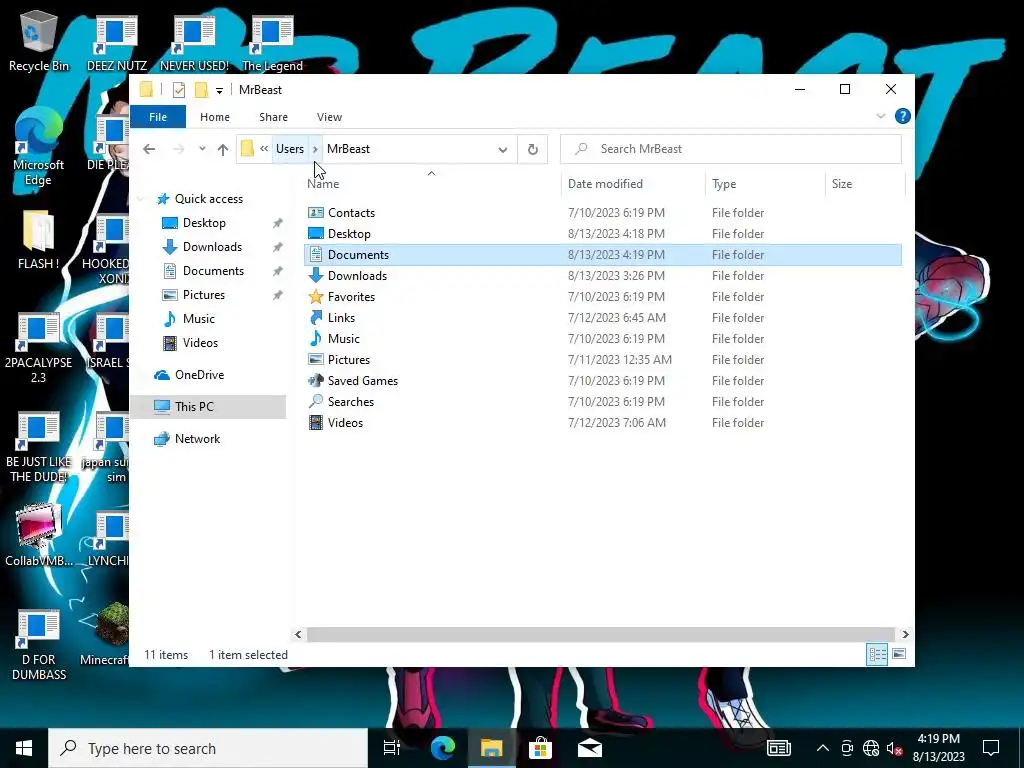Select the Desktop folder icon in file list
Image resolution: width=1024 pixels, height=768 pixels.
(x=316, y=234)
